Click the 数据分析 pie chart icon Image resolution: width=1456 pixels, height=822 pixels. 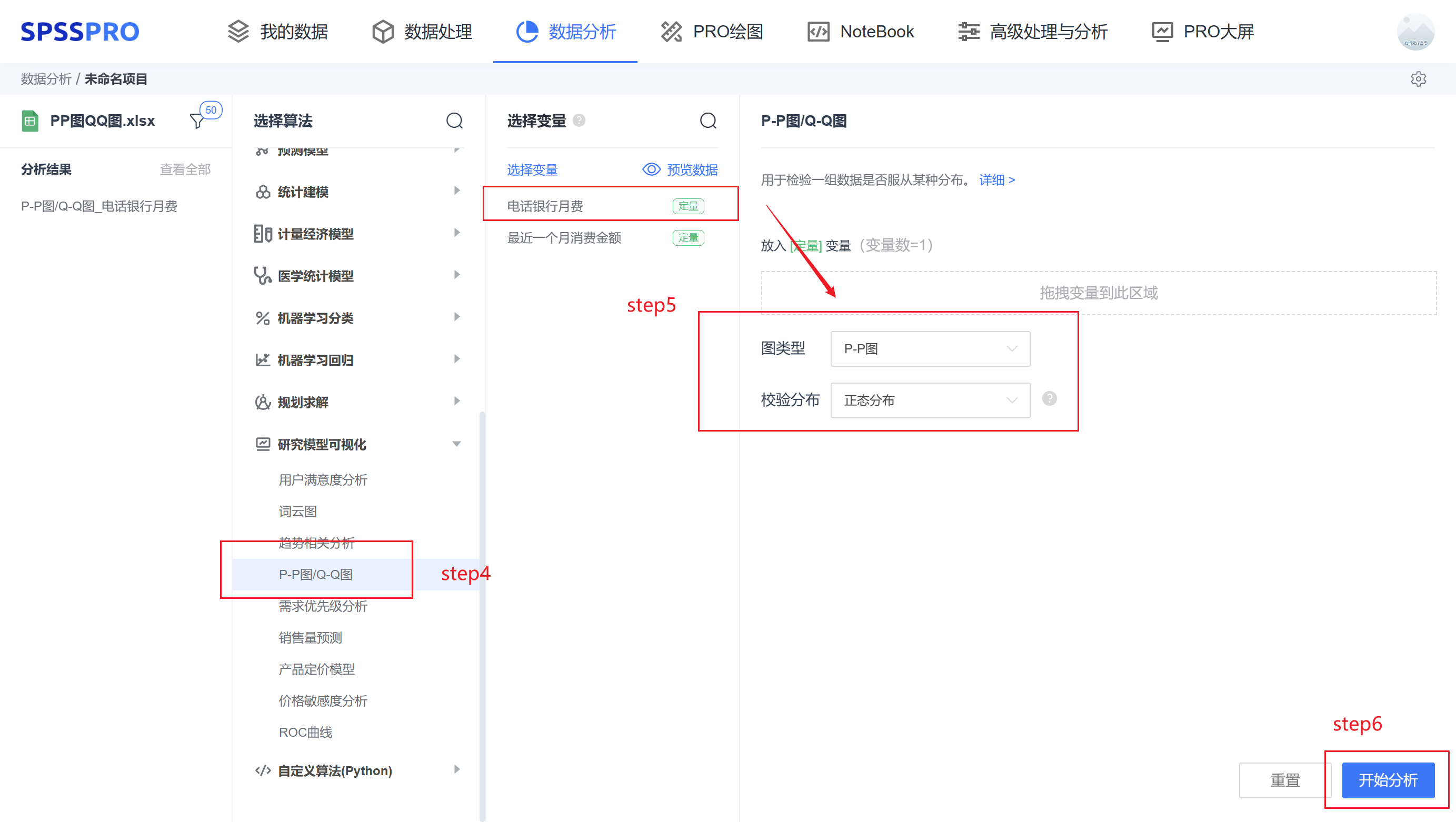pos(527,32)
